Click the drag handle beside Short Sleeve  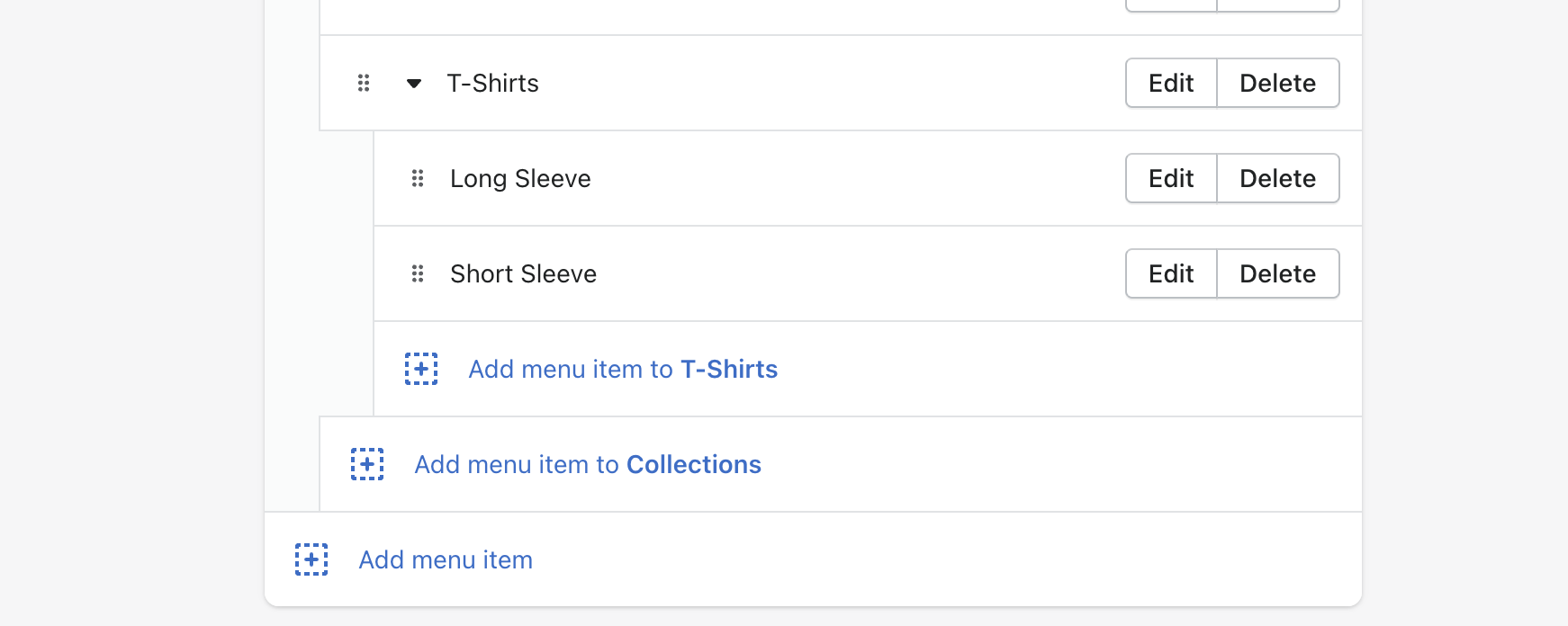click(x=416, y=273)
